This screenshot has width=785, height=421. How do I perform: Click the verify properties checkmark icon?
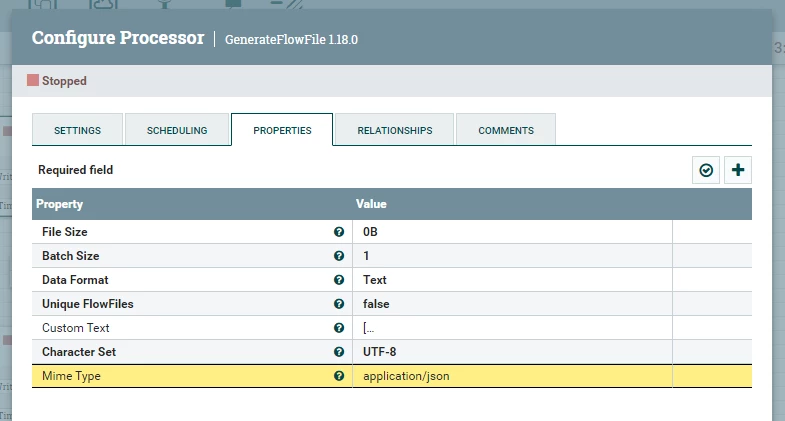[x=706, y=170]
